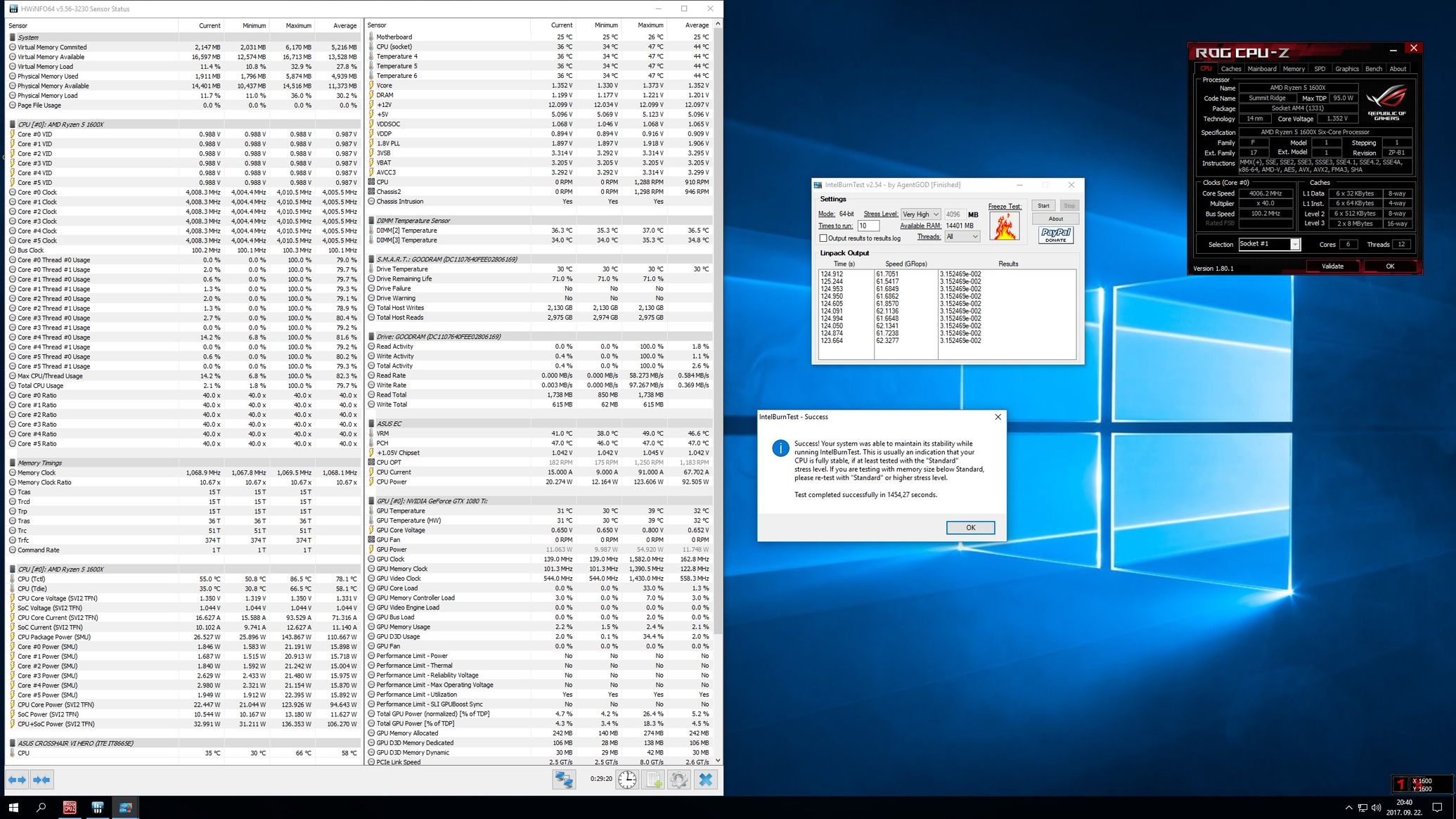
Task: Click the flaming Freeze Test image
Action: (1004, 226)
